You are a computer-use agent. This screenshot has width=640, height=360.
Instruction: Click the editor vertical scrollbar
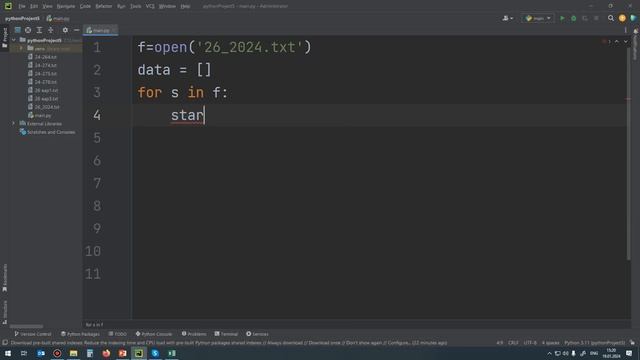tap(629, 153)
